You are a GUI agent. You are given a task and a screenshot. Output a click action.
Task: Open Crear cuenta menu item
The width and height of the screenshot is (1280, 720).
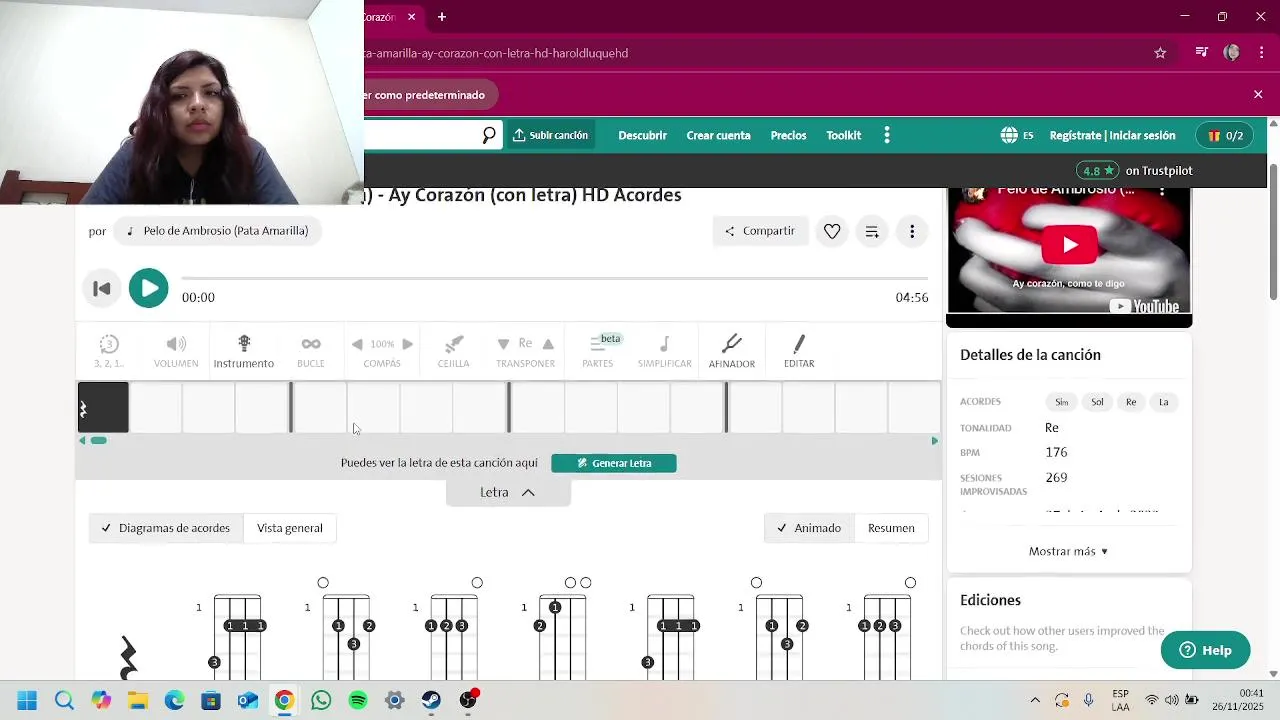tap(718, 135)
